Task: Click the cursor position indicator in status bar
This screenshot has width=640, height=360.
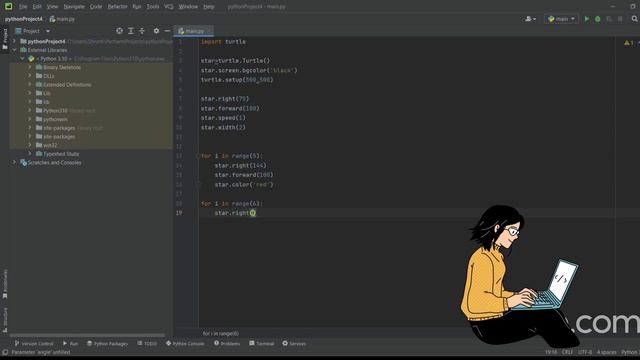Action: (x=551, y=352)
